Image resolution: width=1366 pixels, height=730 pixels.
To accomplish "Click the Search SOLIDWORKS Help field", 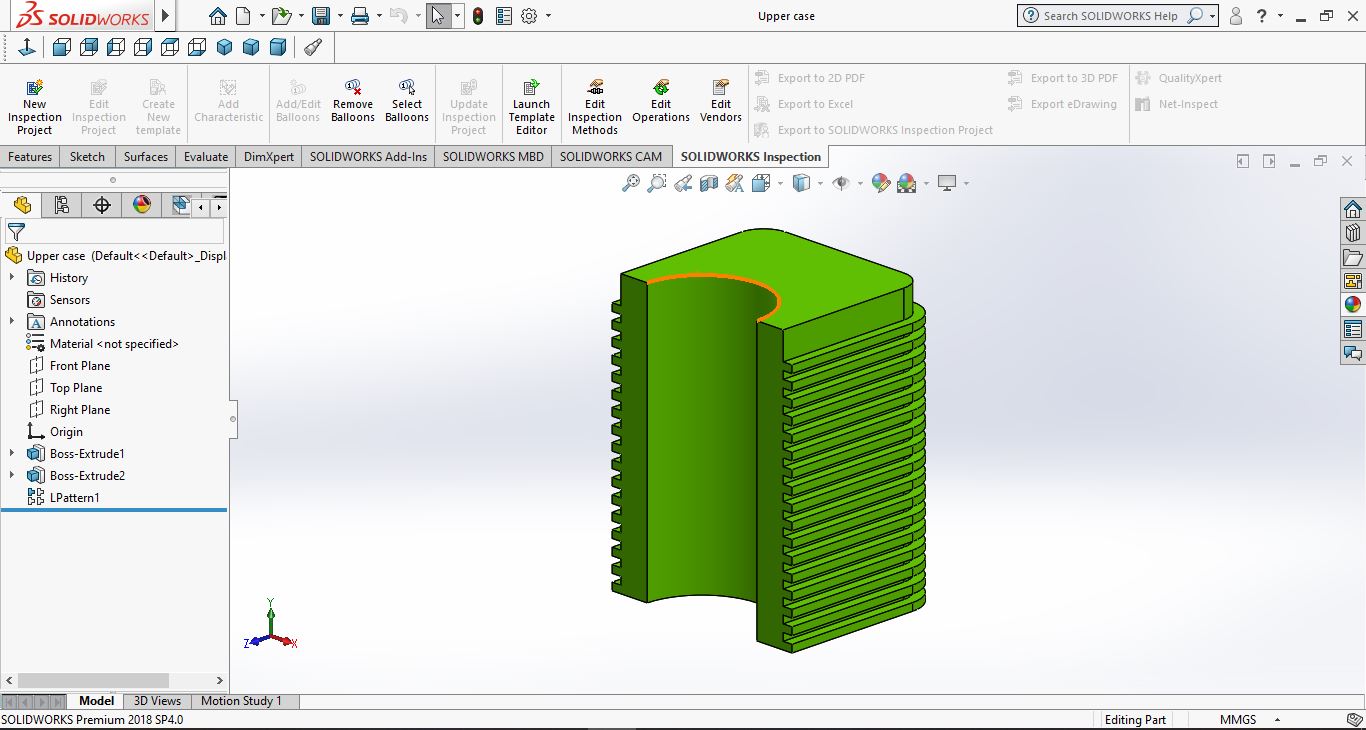I will 1110,16.
